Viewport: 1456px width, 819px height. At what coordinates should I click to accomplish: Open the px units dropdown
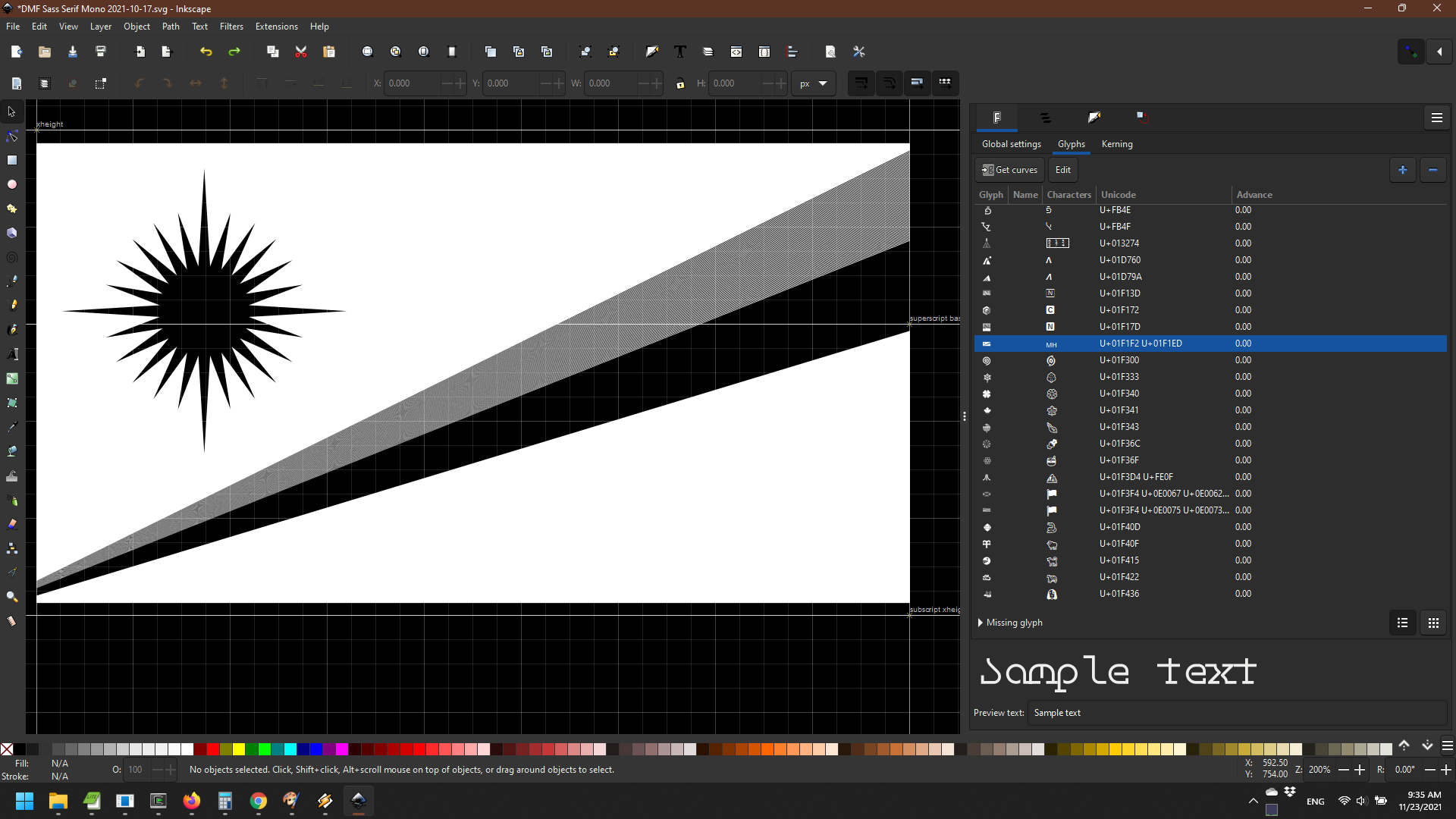tap(814, 83)
